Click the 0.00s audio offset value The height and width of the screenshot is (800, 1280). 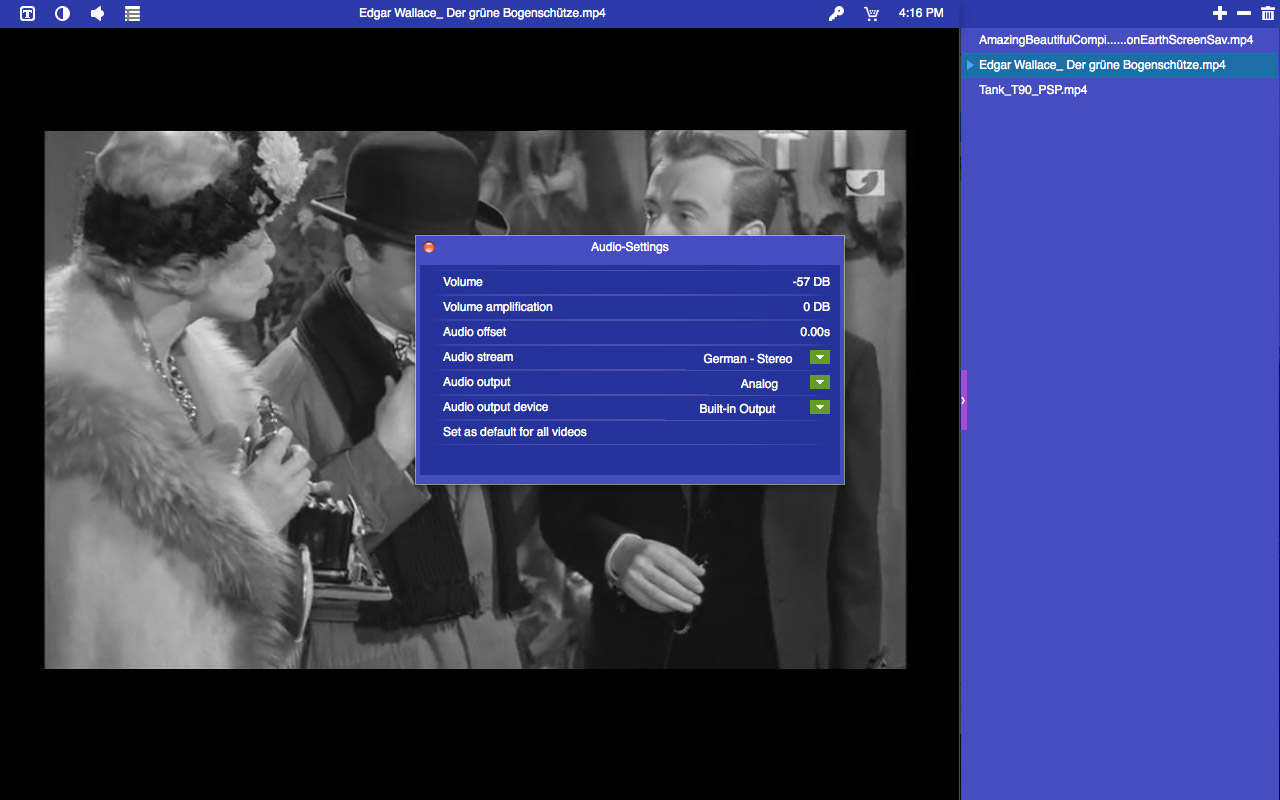click(815, 332)
